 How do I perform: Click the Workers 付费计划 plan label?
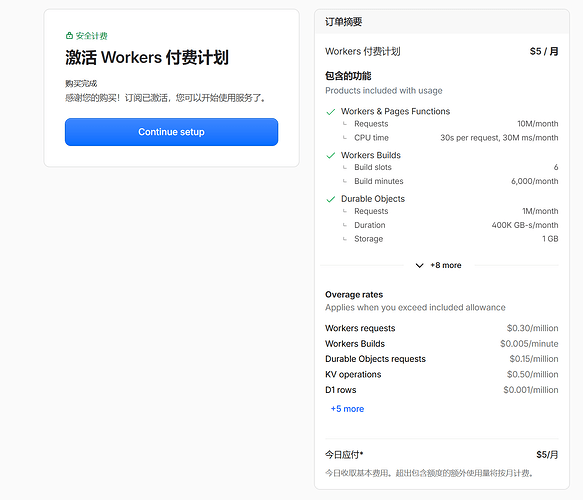pos(363,51)
